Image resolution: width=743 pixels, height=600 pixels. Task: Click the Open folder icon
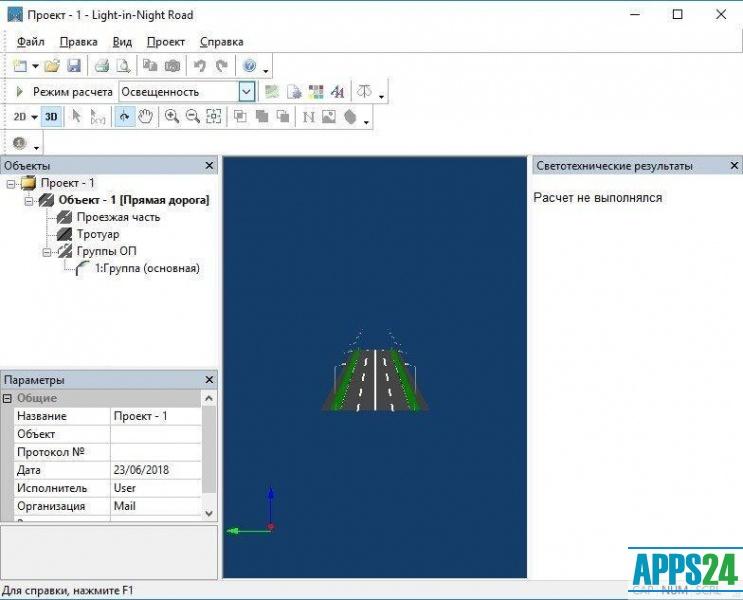coord(52,65)
